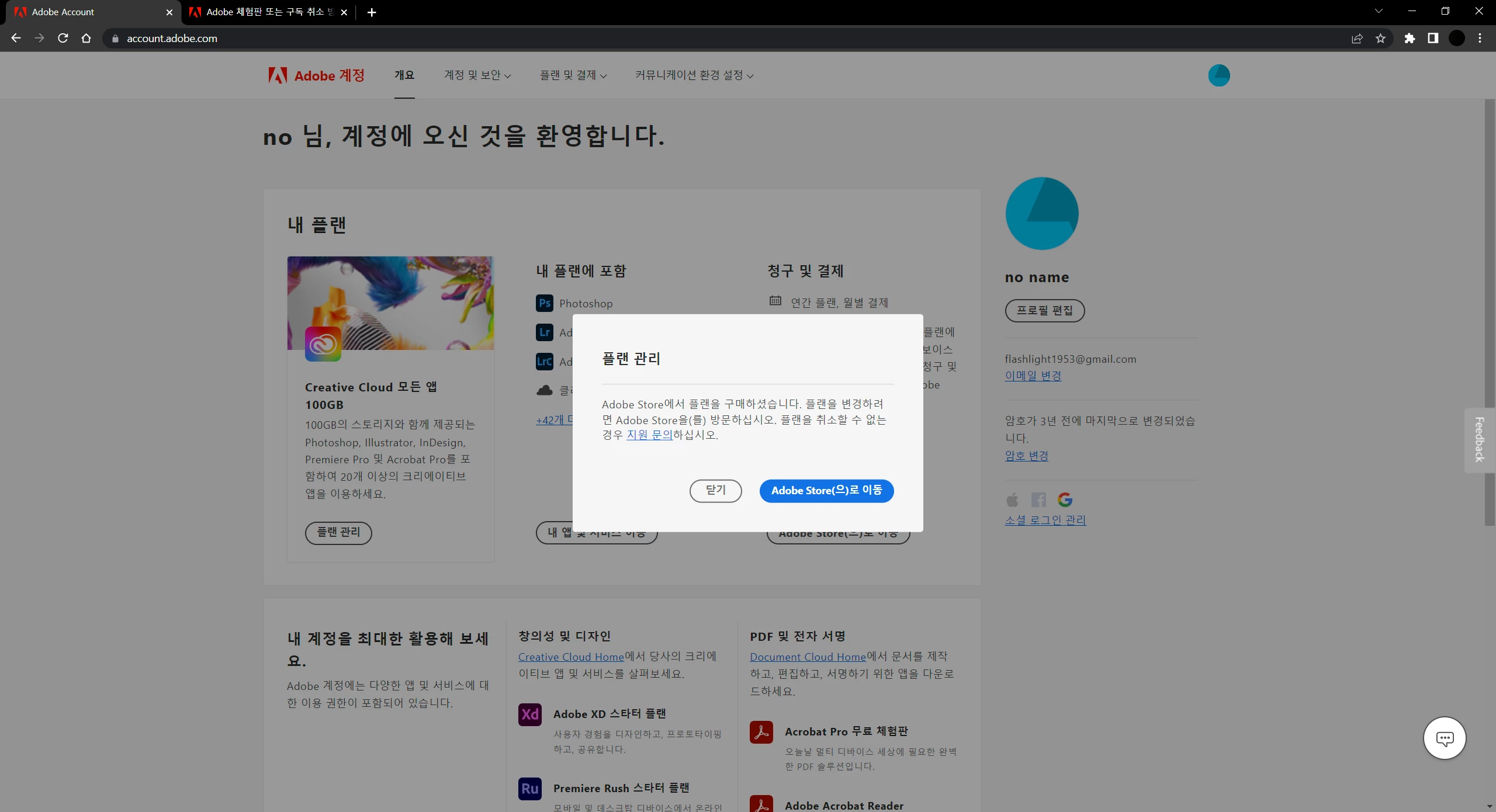Expand the 플랜 및 결제 dropdown
The height and width of the screenshot is (812, 1496).
tap(573, 75)
